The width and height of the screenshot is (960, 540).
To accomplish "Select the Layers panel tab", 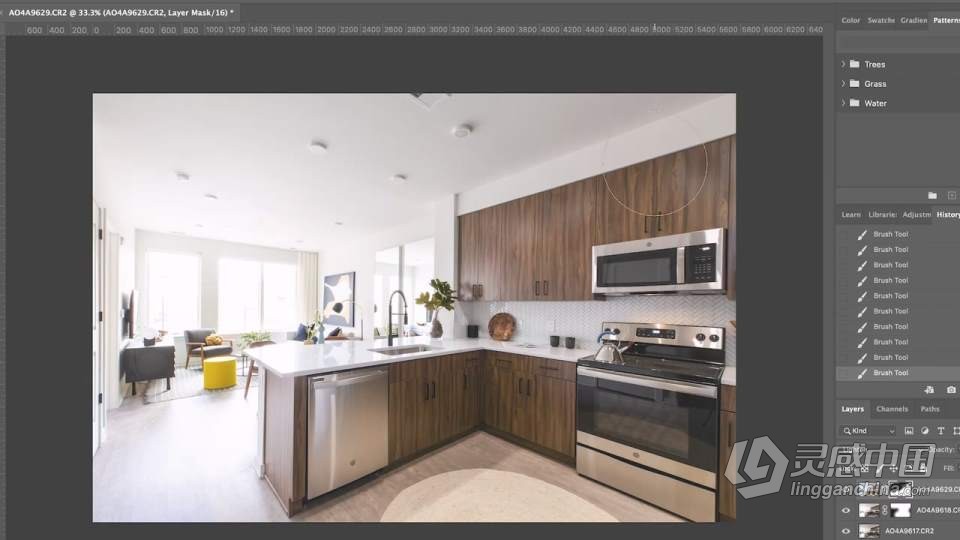I will pos(852,409).
